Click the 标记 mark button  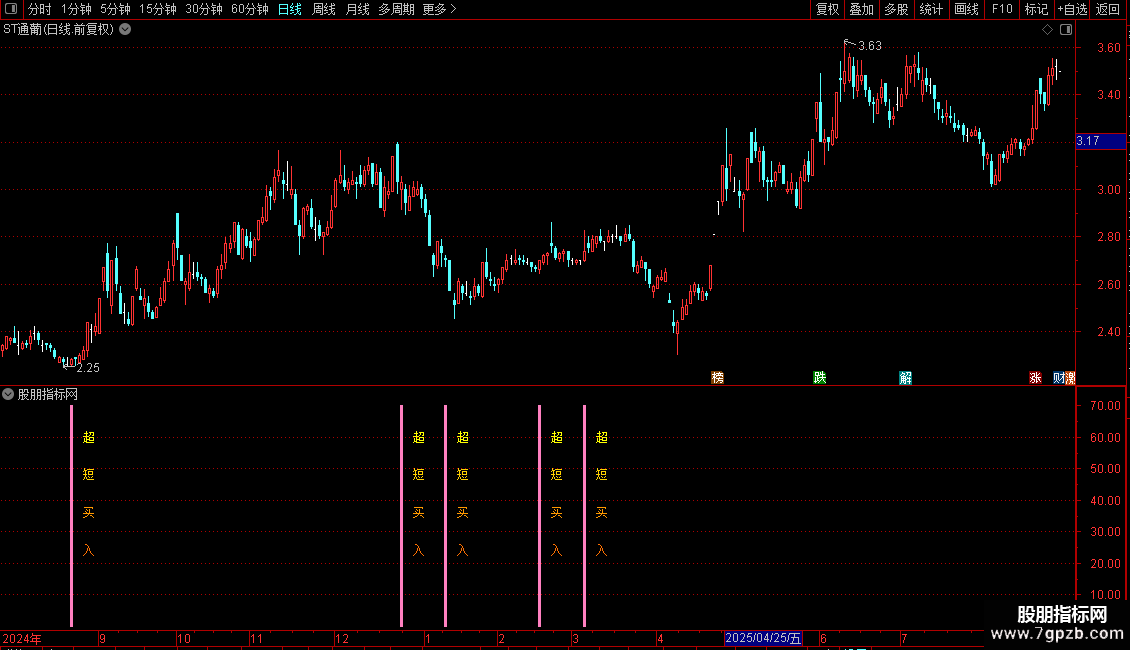(x=1036, y=9)
